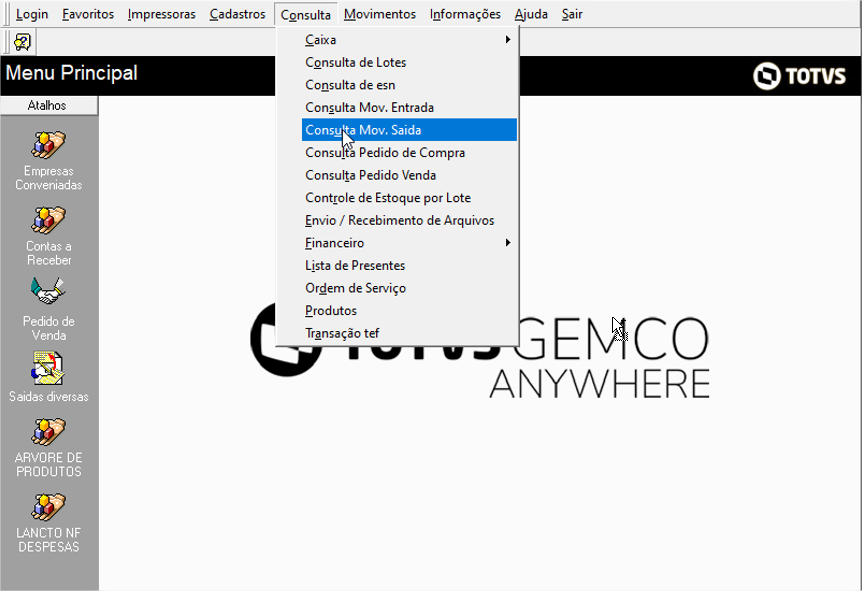
Task: Select Envio / Recebimento de Arquivos
Action: [409, 220]
